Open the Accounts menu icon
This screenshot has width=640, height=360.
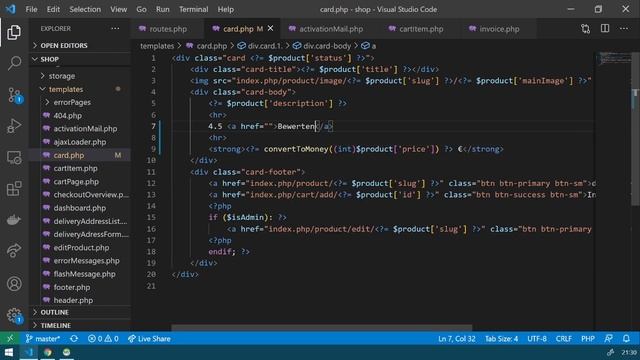[14, 283]
